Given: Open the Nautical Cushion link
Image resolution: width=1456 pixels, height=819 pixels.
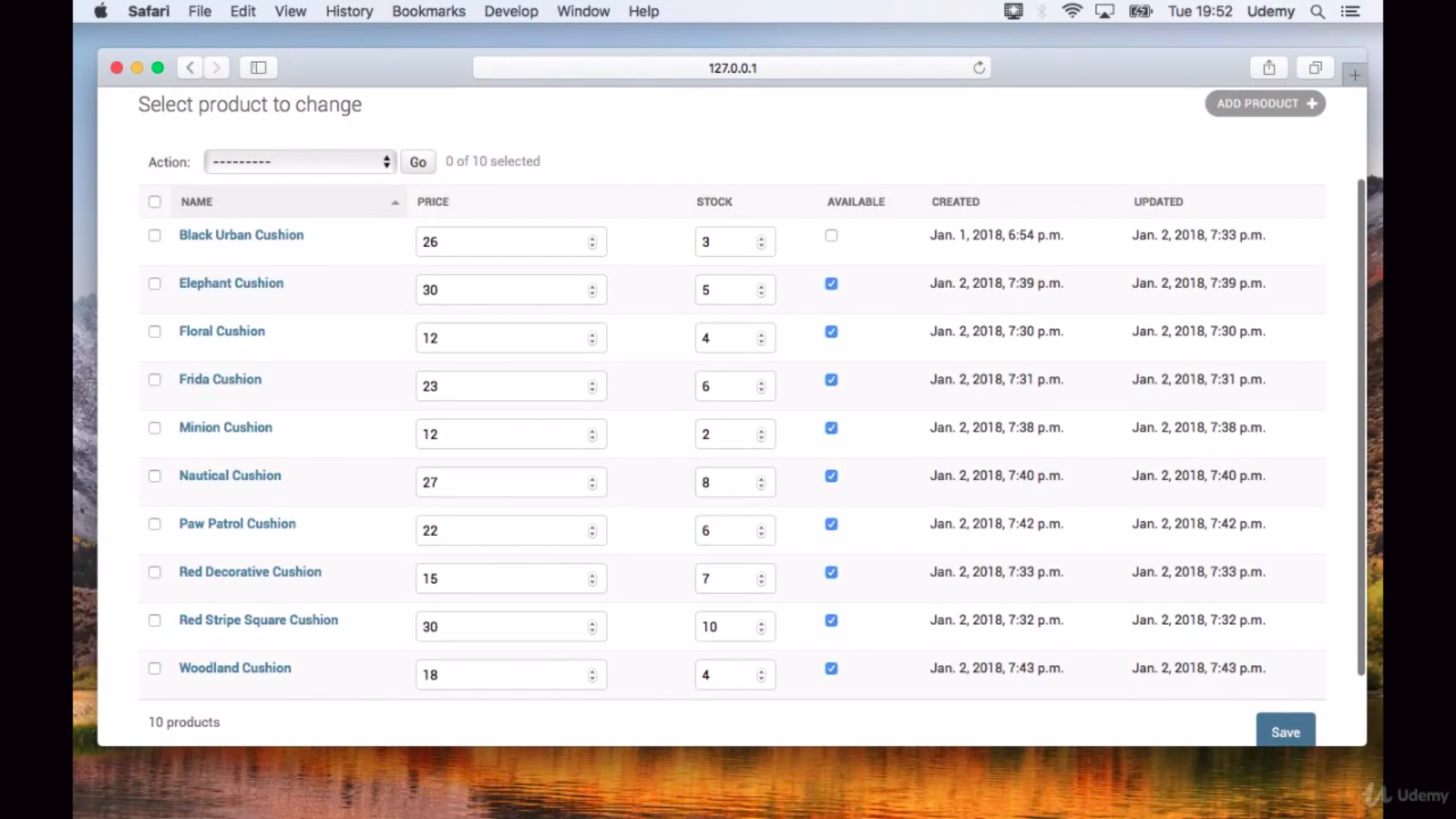Looking at the screenshot, I should pos(230,475).
